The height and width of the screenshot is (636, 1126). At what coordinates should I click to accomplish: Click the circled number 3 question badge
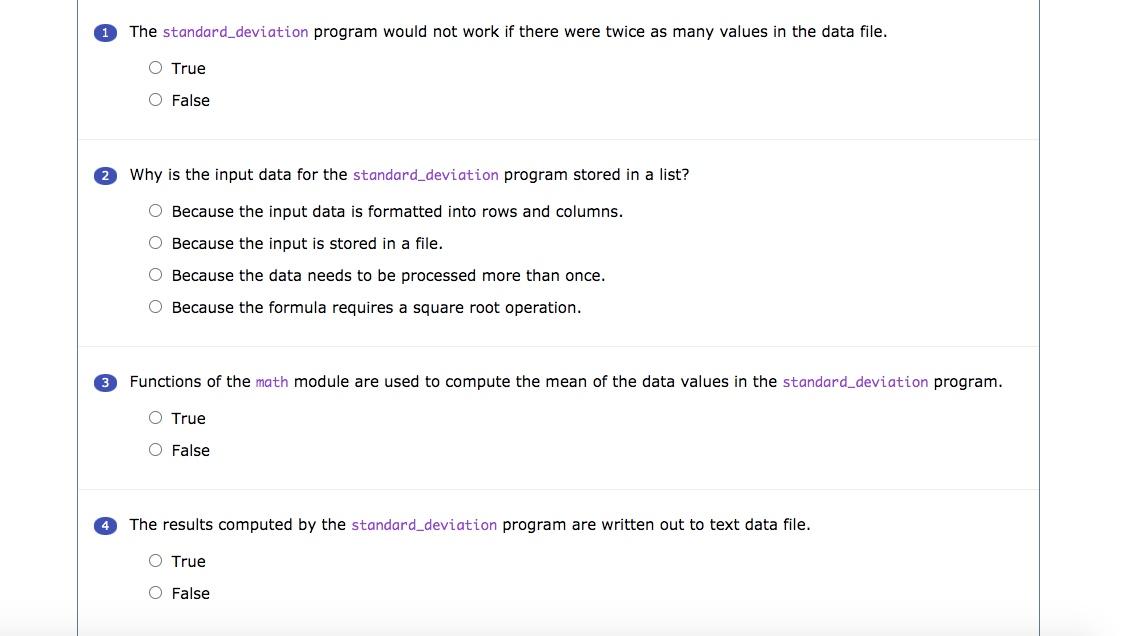[x=105, y=382]
